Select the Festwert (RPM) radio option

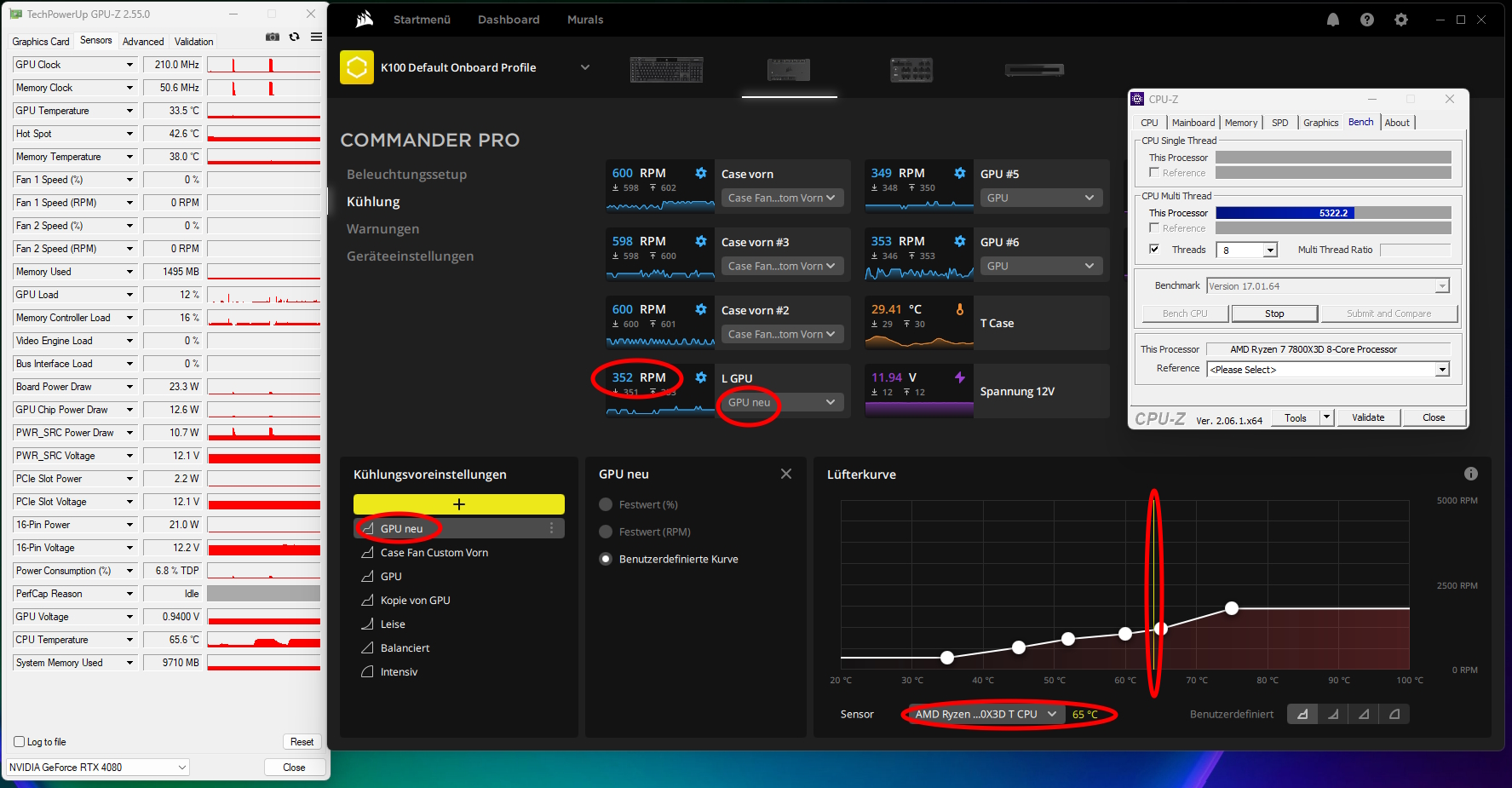point(606,532)
